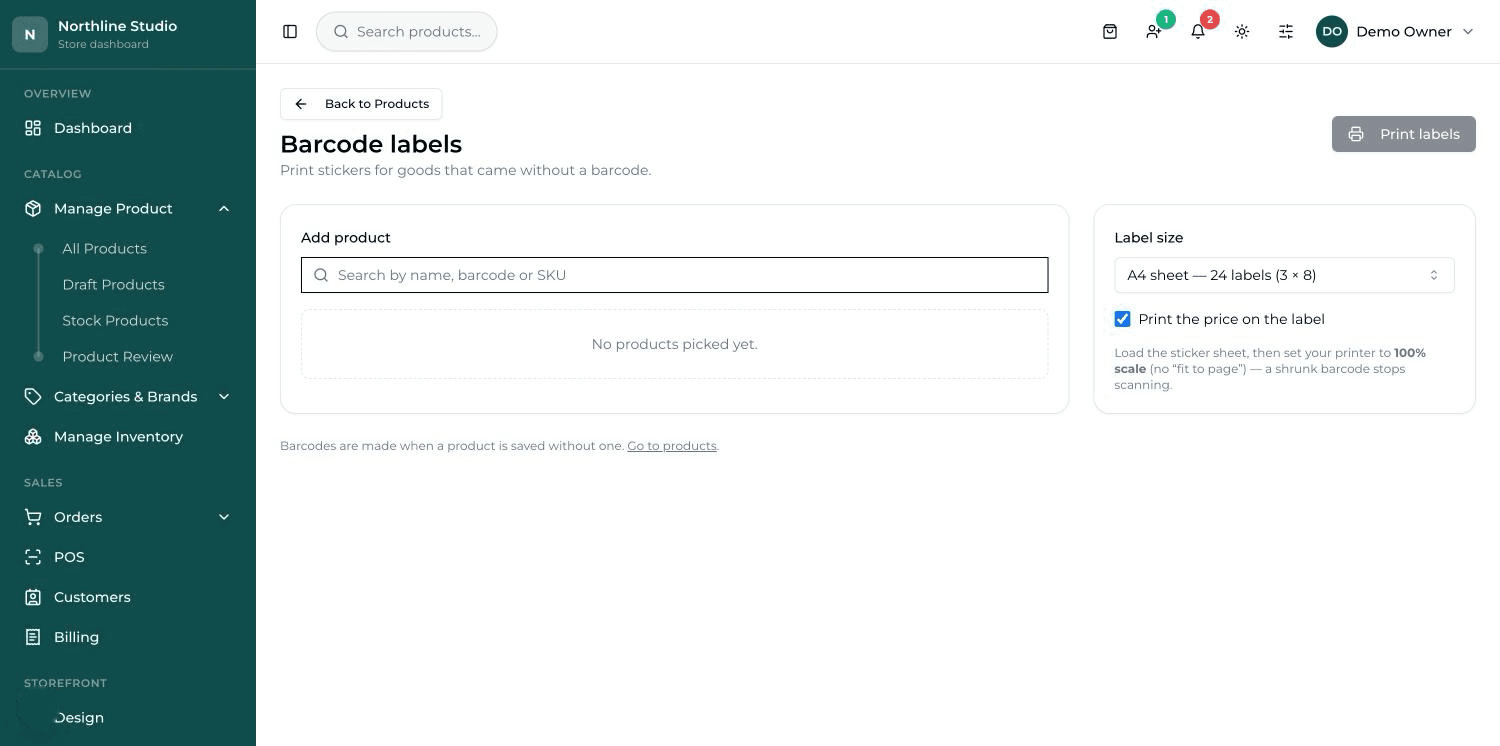Uncheck Print the price on the label
Screen dimensions: 1500x746
click(x=1122, y=319)
